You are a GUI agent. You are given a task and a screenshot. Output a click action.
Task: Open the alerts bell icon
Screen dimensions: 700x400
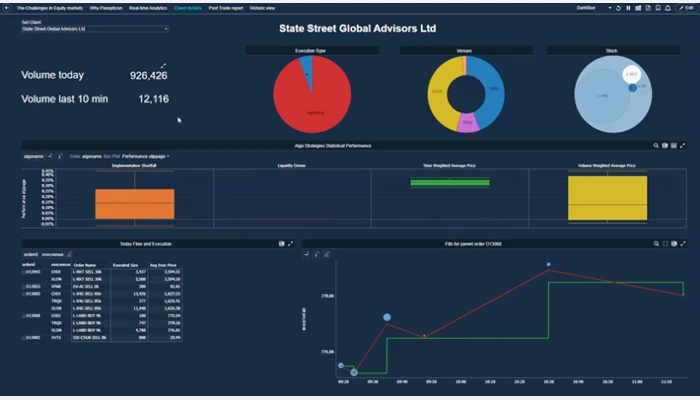pos(667,8)
